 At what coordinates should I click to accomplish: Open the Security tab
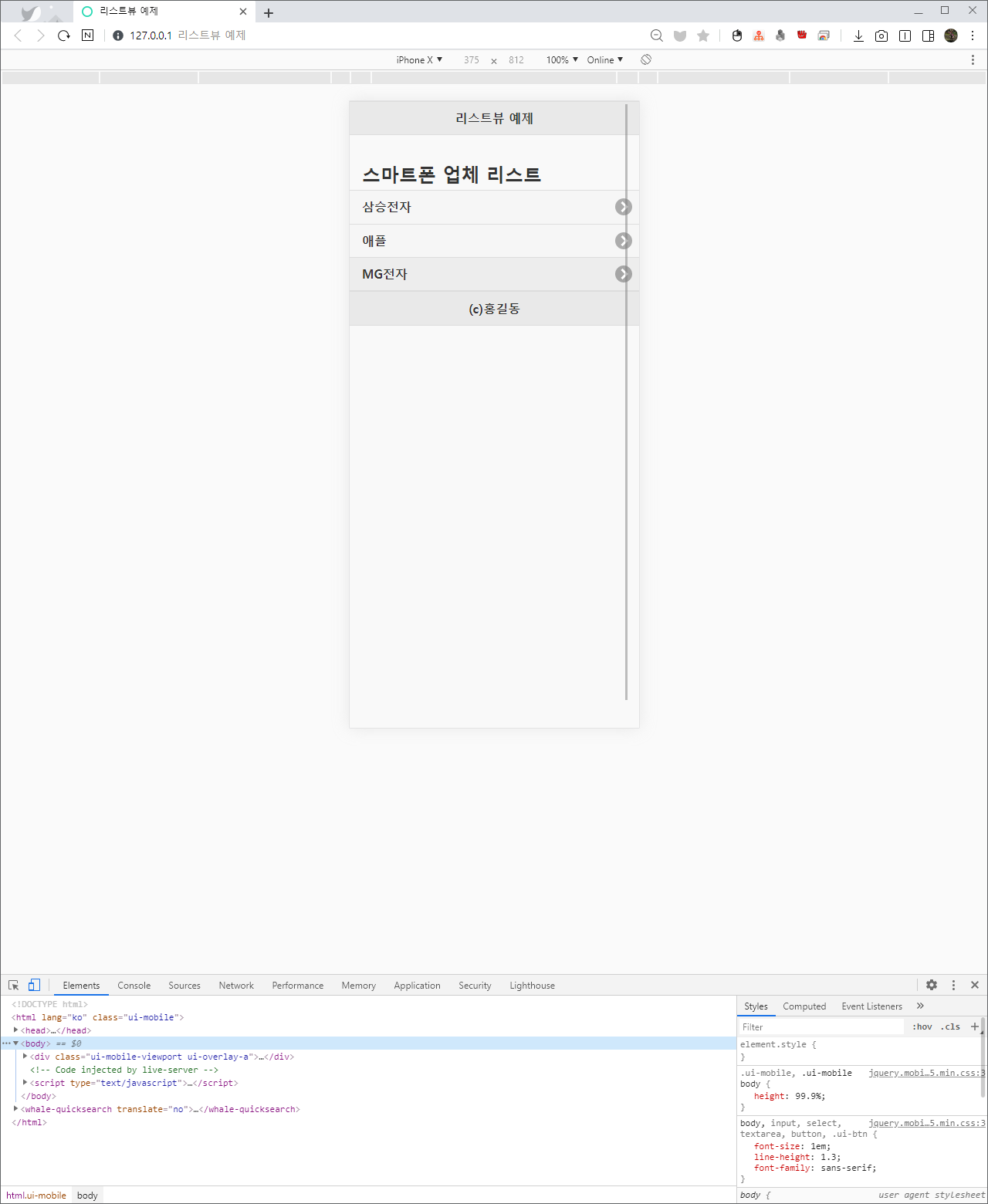pyautogui.click(x=475, y=986)
